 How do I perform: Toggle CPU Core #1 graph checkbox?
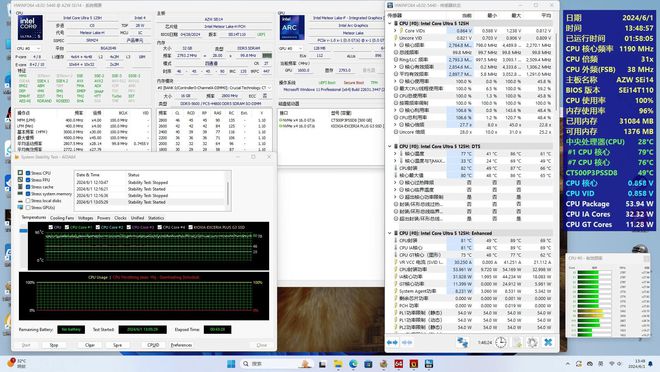pos(67,227)
